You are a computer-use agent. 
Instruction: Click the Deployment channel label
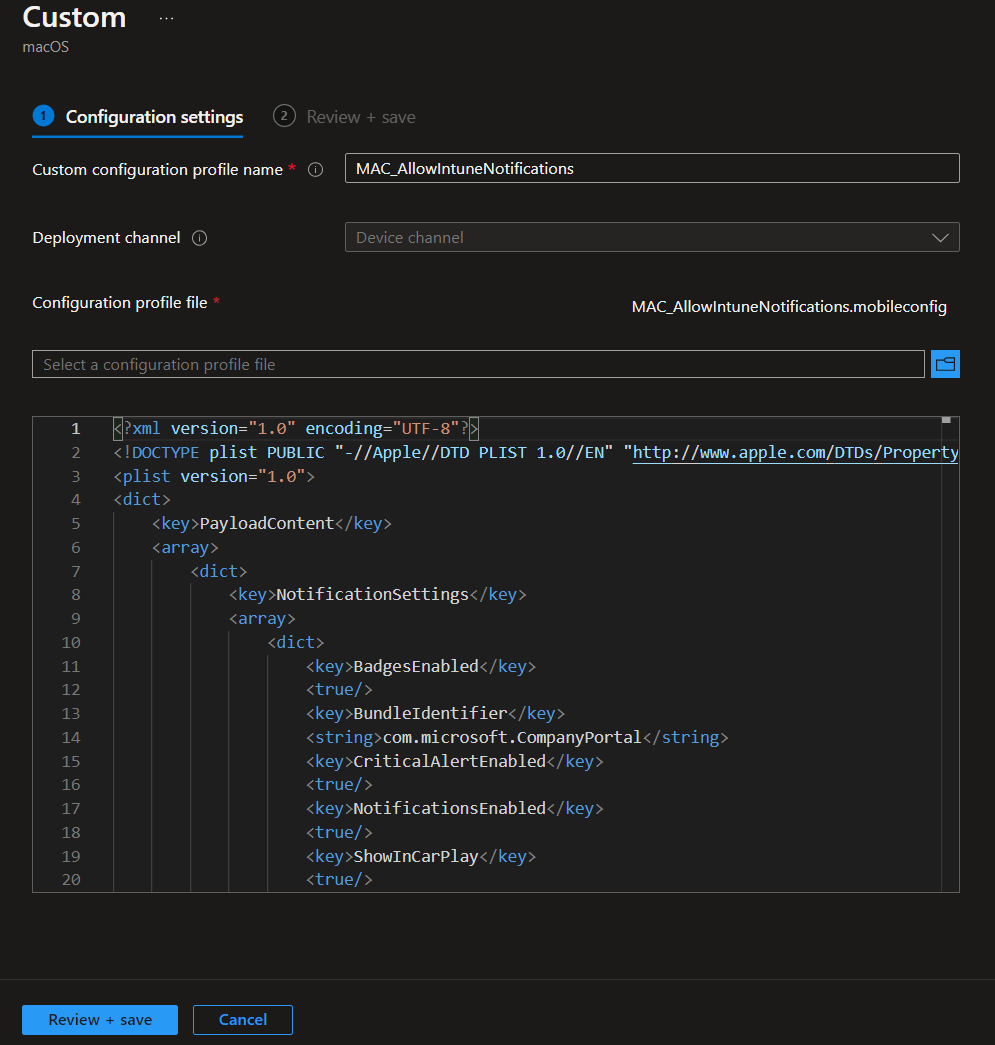[107, 238]
